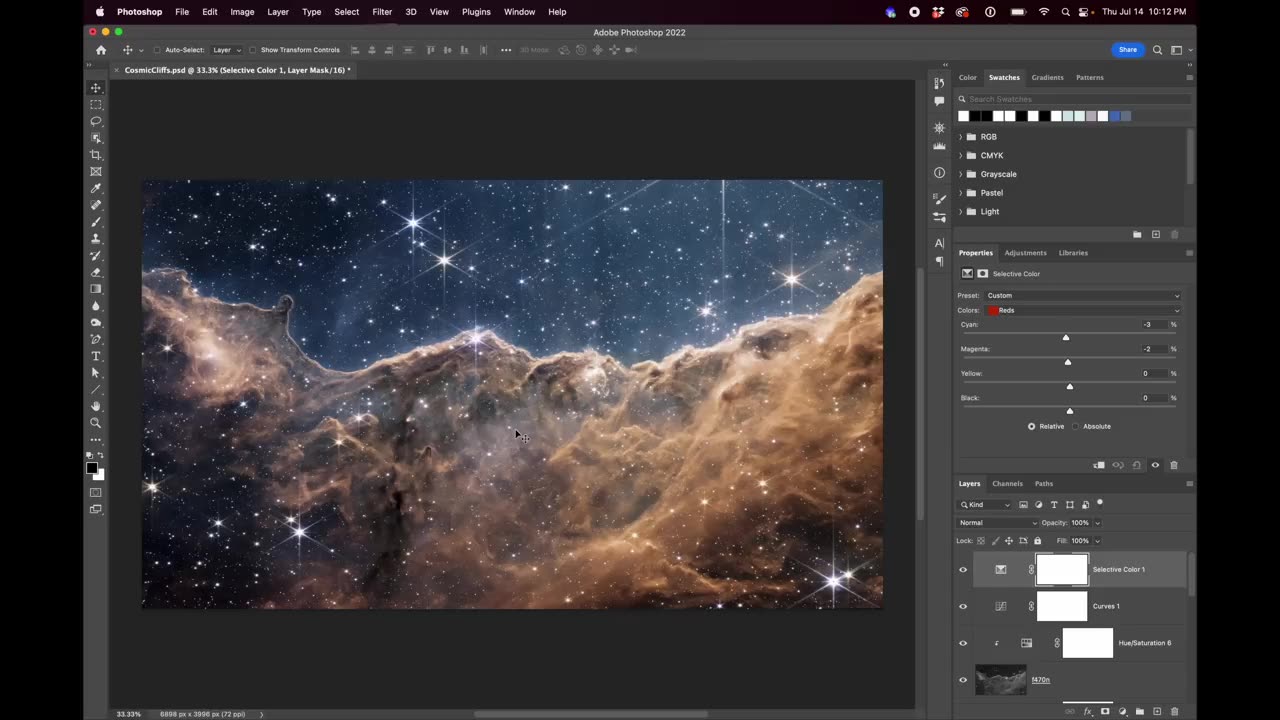
Task: Click the Home icon in options bar
Action: coord(101,50)
